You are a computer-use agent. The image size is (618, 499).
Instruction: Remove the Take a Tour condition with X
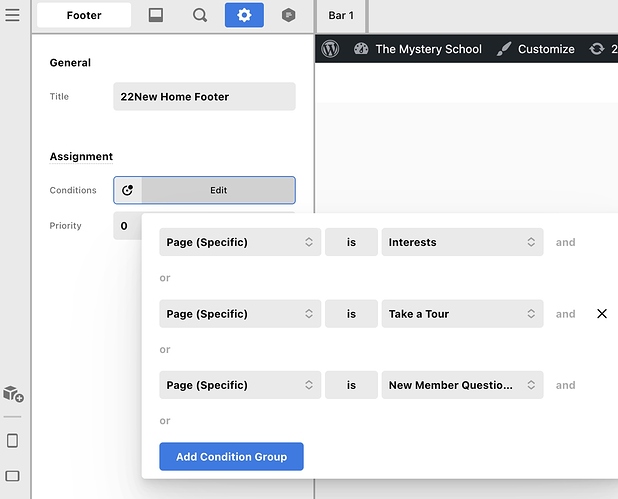click(x=602, y=314)
